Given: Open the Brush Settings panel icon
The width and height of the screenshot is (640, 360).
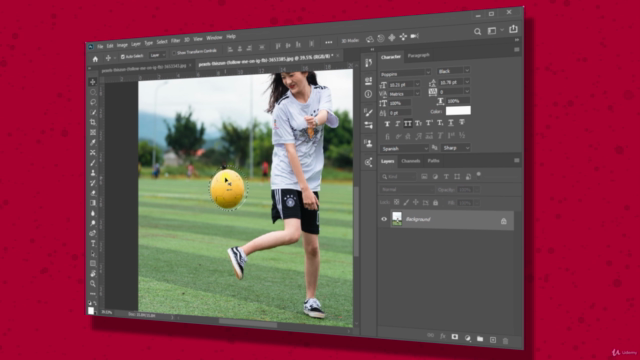Looking at the screenshot, I should point(368,112).
